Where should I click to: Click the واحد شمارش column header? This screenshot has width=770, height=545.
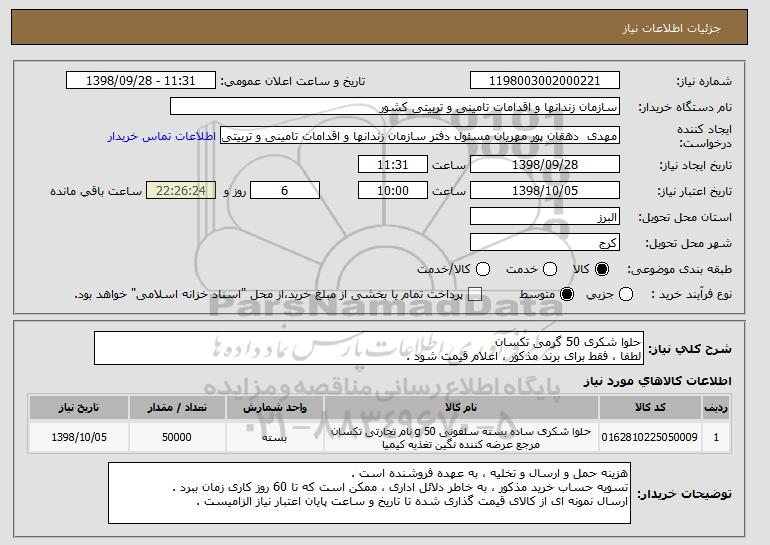tap(275, 408)
